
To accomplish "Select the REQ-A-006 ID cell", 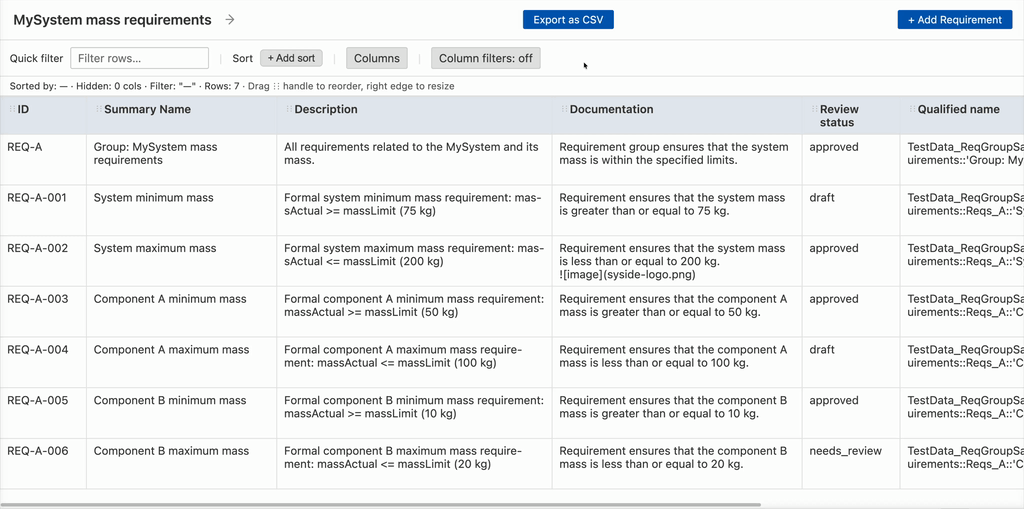I will click(43, 463).
